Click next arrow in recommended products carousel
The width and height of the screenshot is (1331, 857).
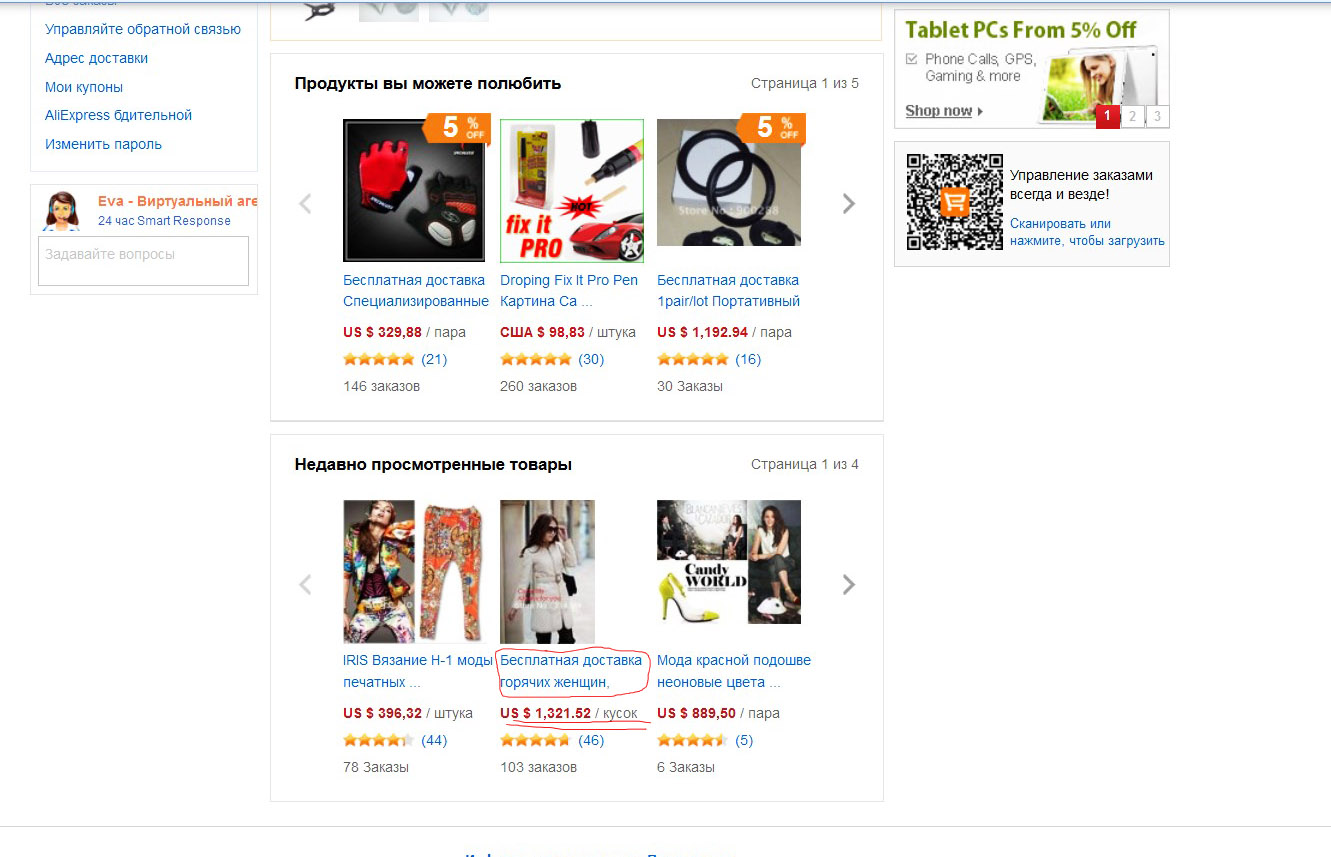[x=849, y=204]
